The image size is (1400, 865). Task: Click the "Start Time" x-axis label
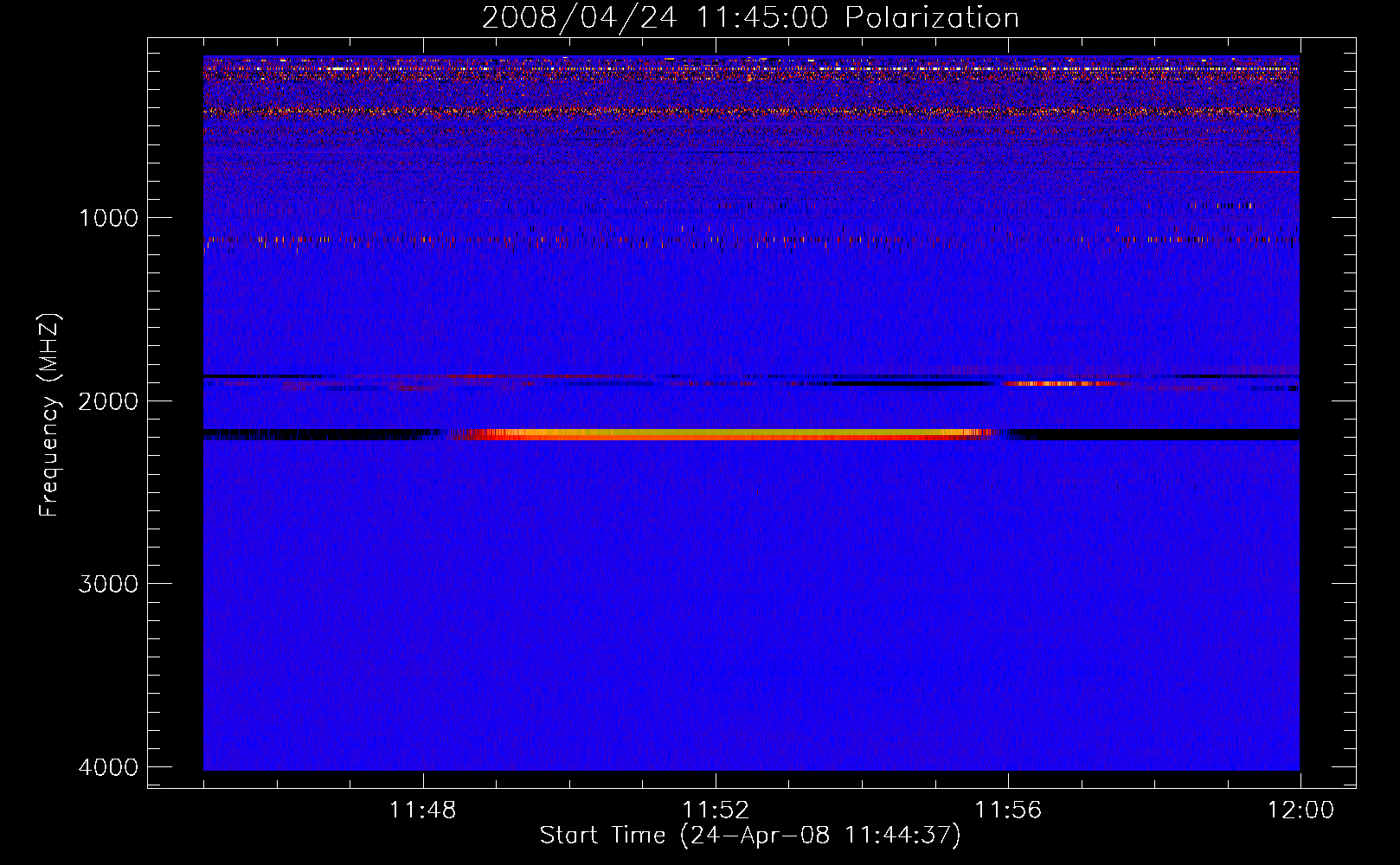pyautogui.click(x=749, y=836)
